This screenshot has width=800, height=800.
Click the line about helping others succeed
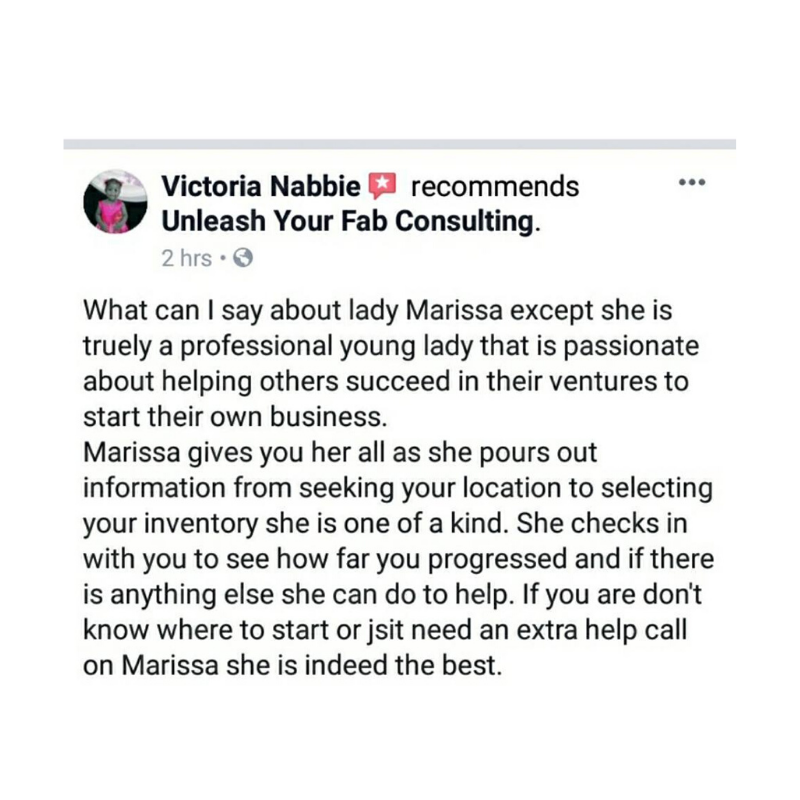[x=386, y=382]
